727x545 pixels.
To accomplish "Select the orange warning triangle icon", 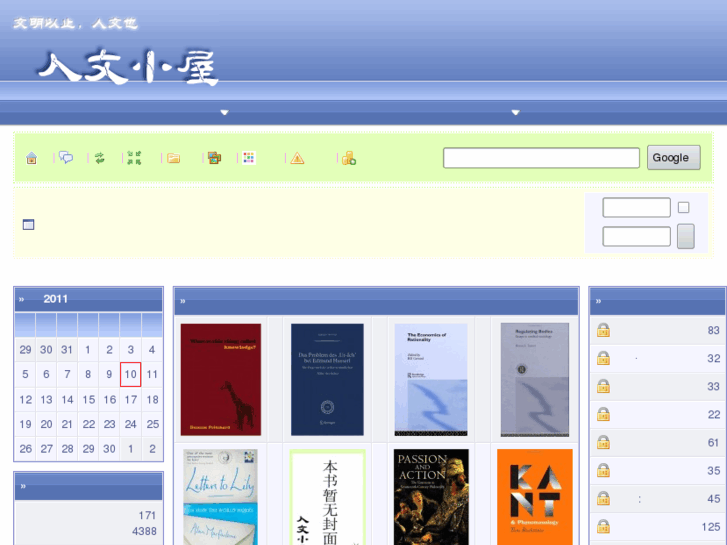I will tap(297, 159).
